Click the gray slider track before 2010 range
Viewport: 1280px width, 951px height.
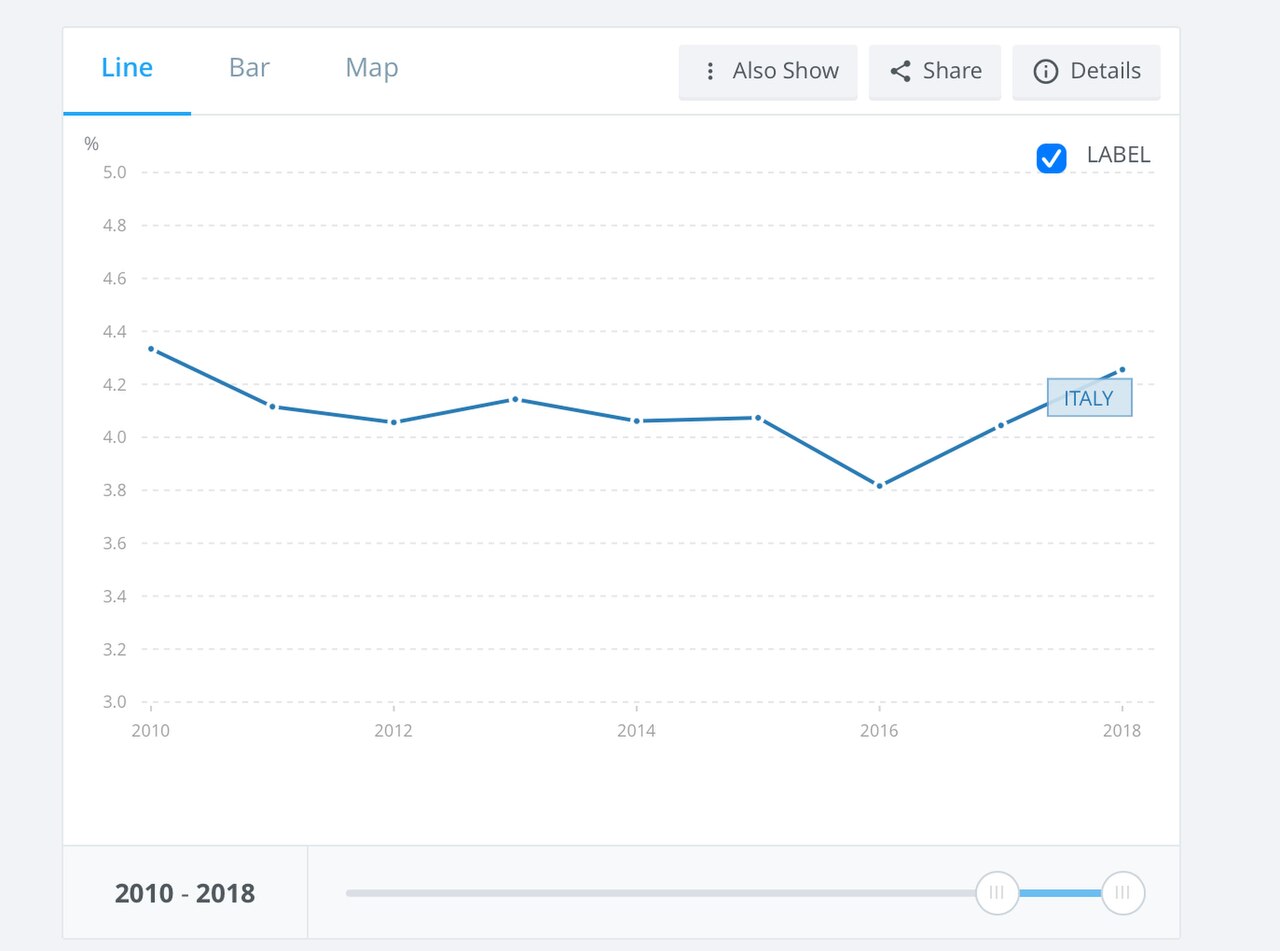[x=661, y=893]
